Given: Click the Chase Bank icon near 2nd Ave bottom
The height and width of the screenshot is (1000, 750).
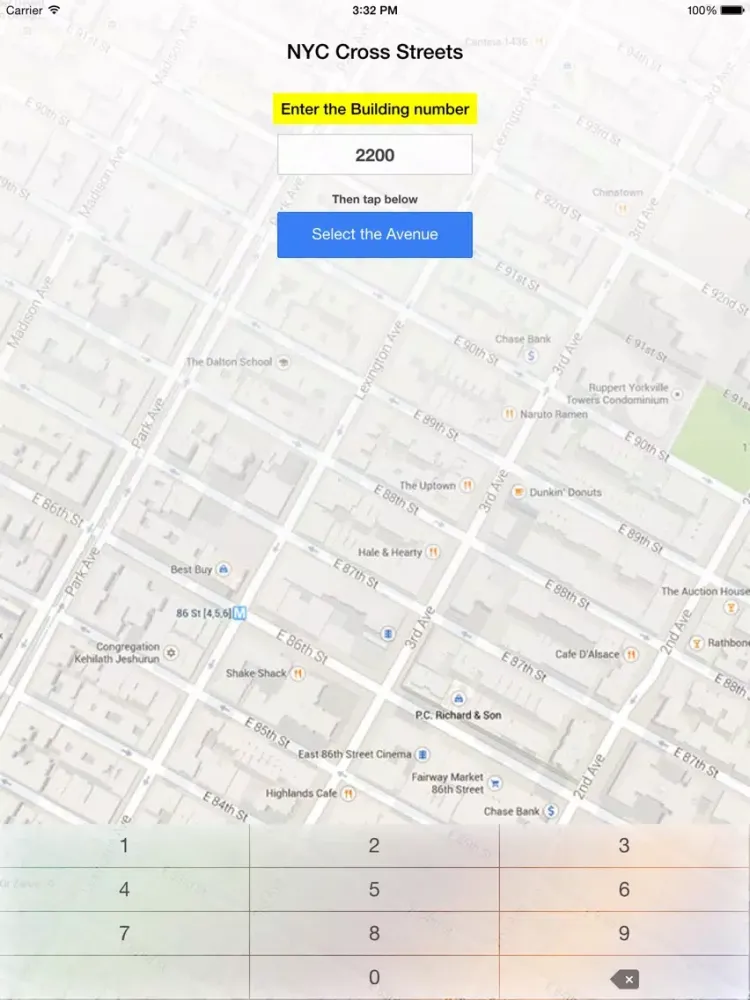Looking at the screenshot, I should tap(550, 811).
